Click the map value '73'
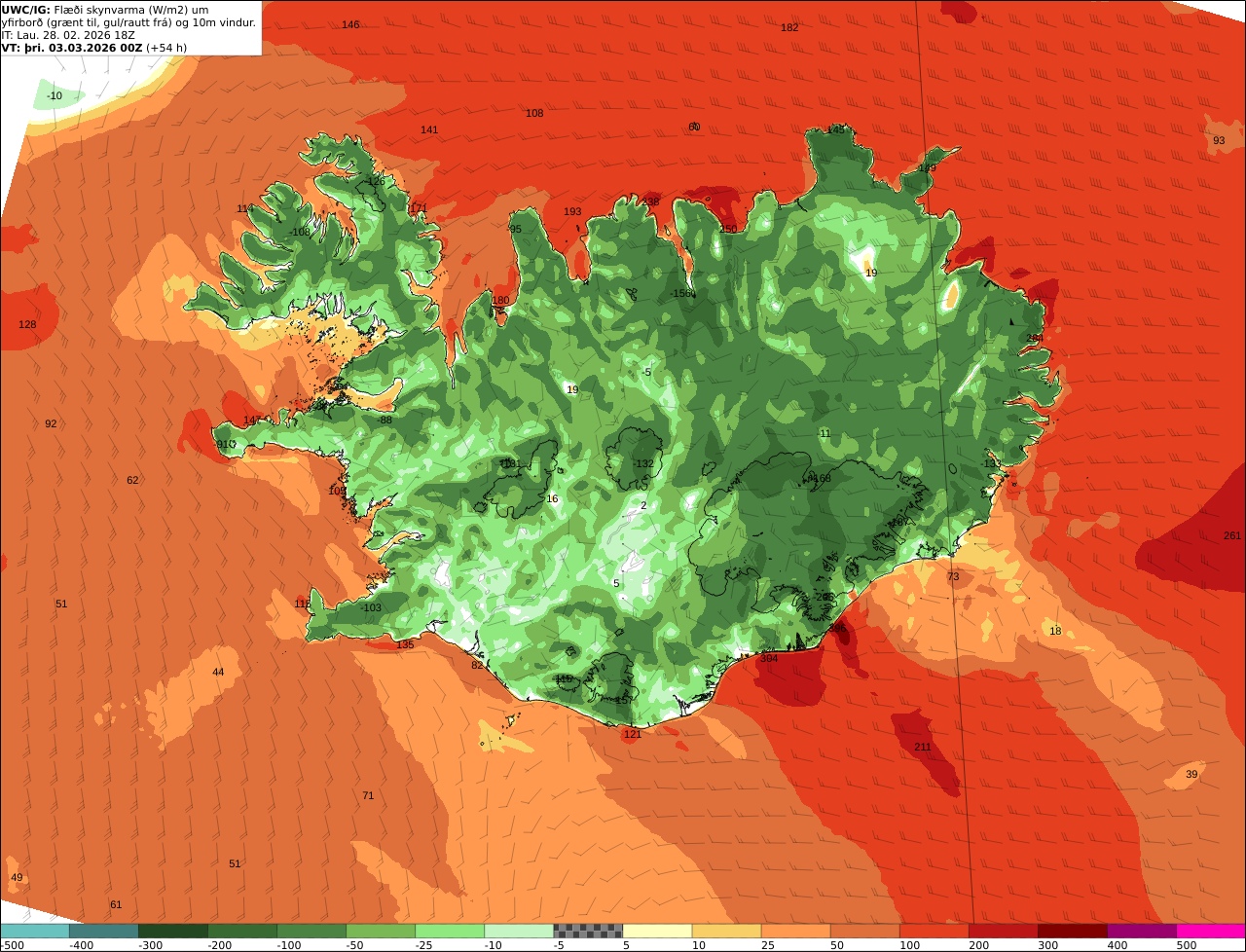The height and width of the screenshot is (952, 1246). [953, 576]
